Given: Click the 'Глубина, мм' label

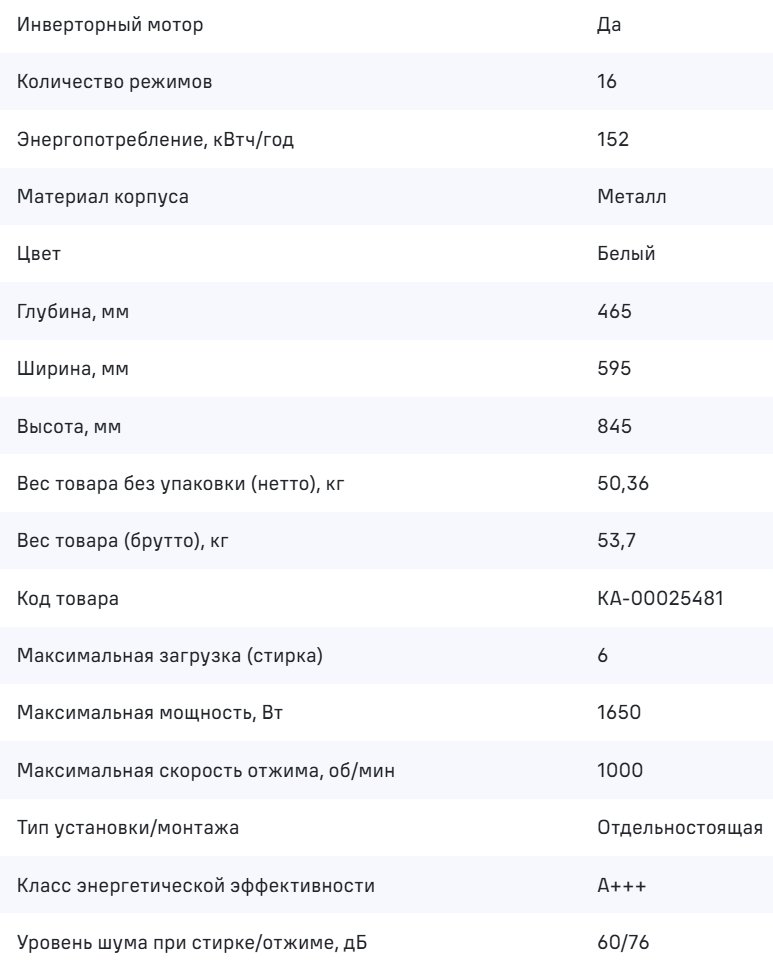Looking at the screenshot, I should pyautogui.click(x=74, y=311).
